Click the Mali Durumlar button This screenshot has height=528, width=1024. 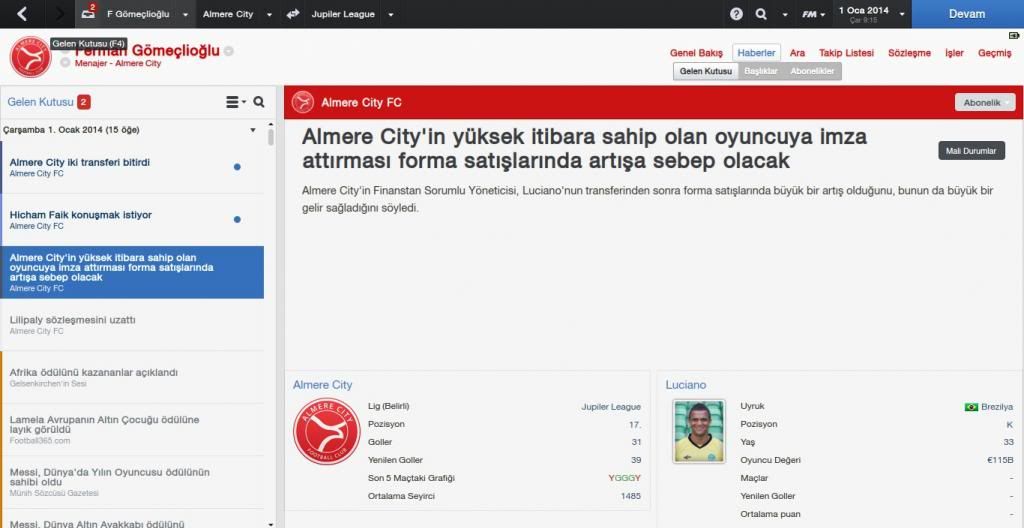[971, 151]
